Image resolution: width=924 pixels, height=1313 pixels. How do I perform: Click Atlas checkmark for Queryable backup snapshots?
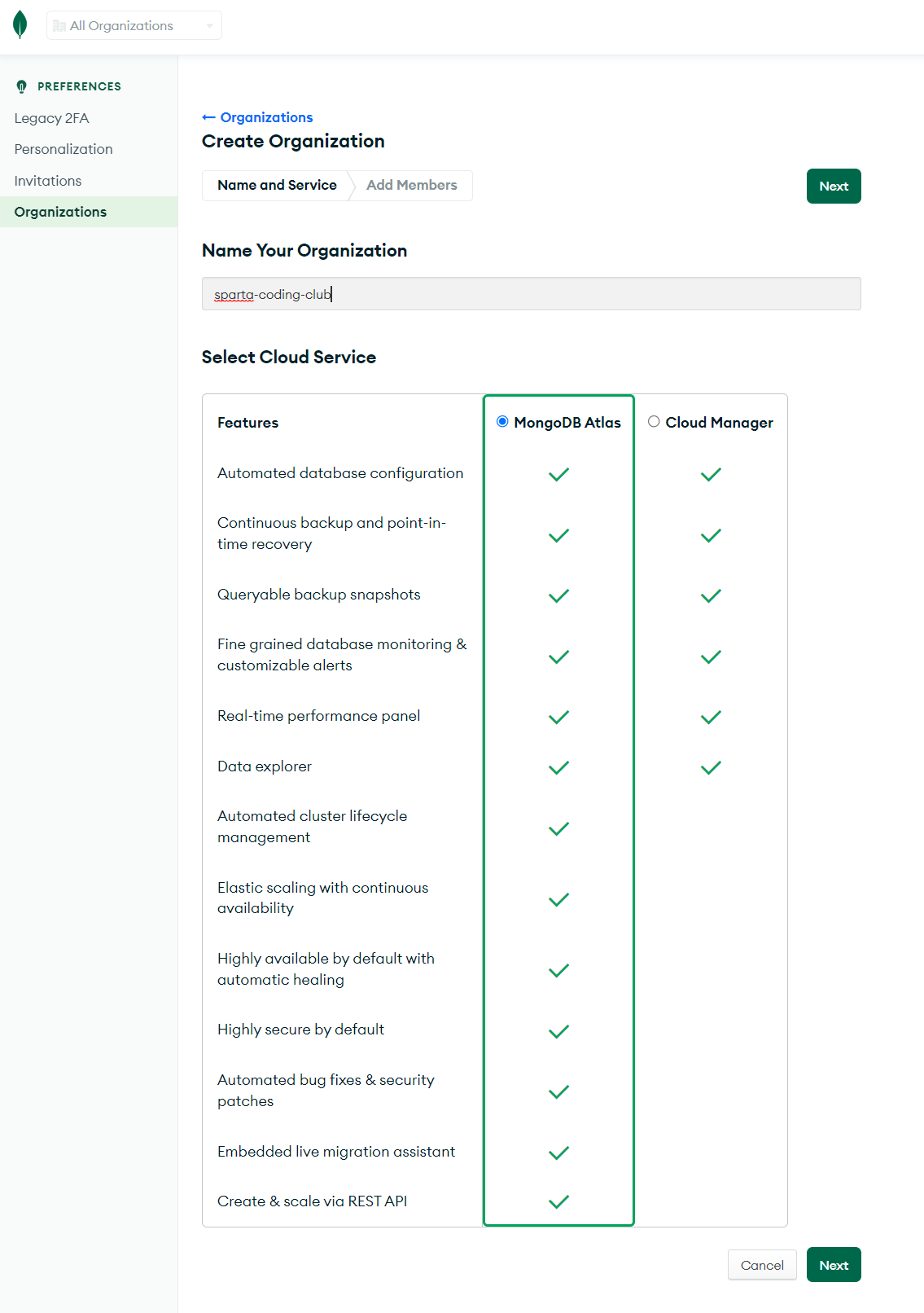point(558,595)
